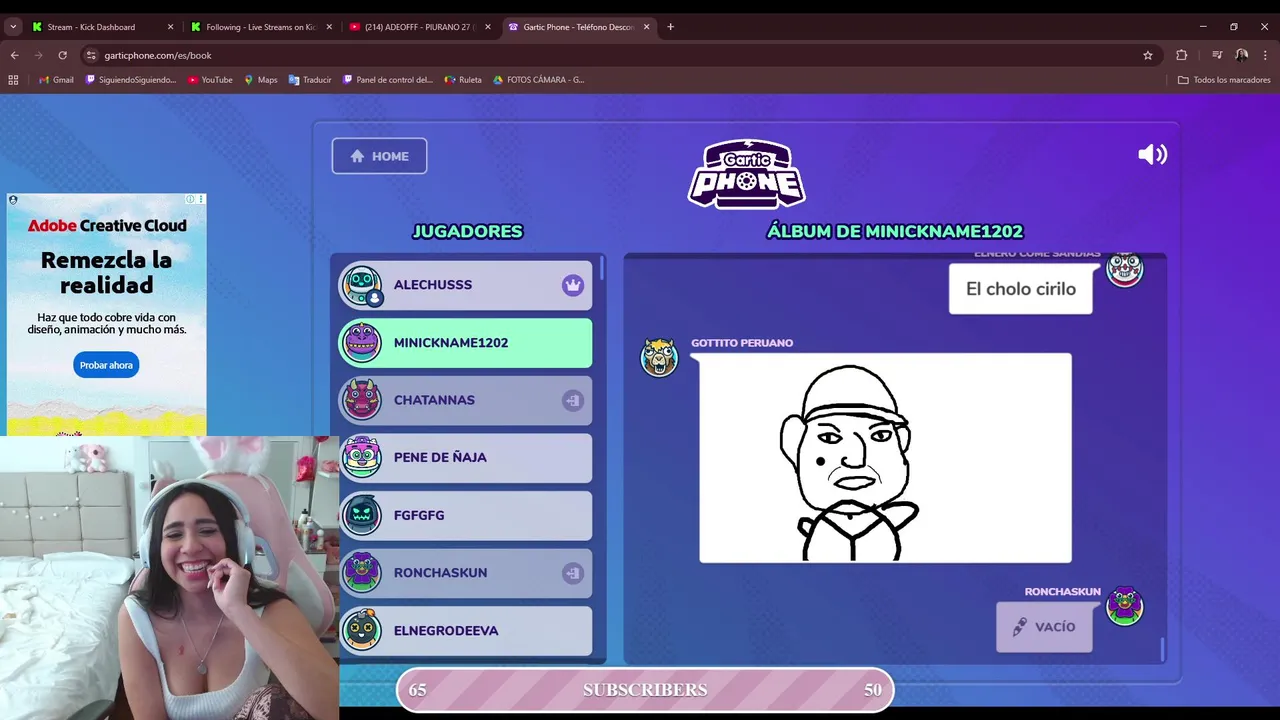This screenshot has width=1280, height=720.
Task: Click the ÁLBUM DE MINICKNAME1202 heading
Action: coord(894,231)
